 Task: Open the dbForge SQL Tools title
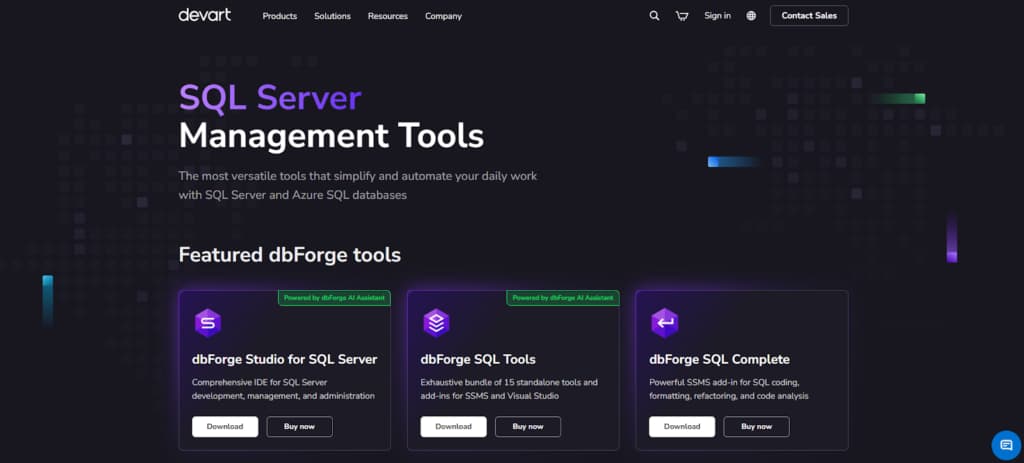point(478,359)
